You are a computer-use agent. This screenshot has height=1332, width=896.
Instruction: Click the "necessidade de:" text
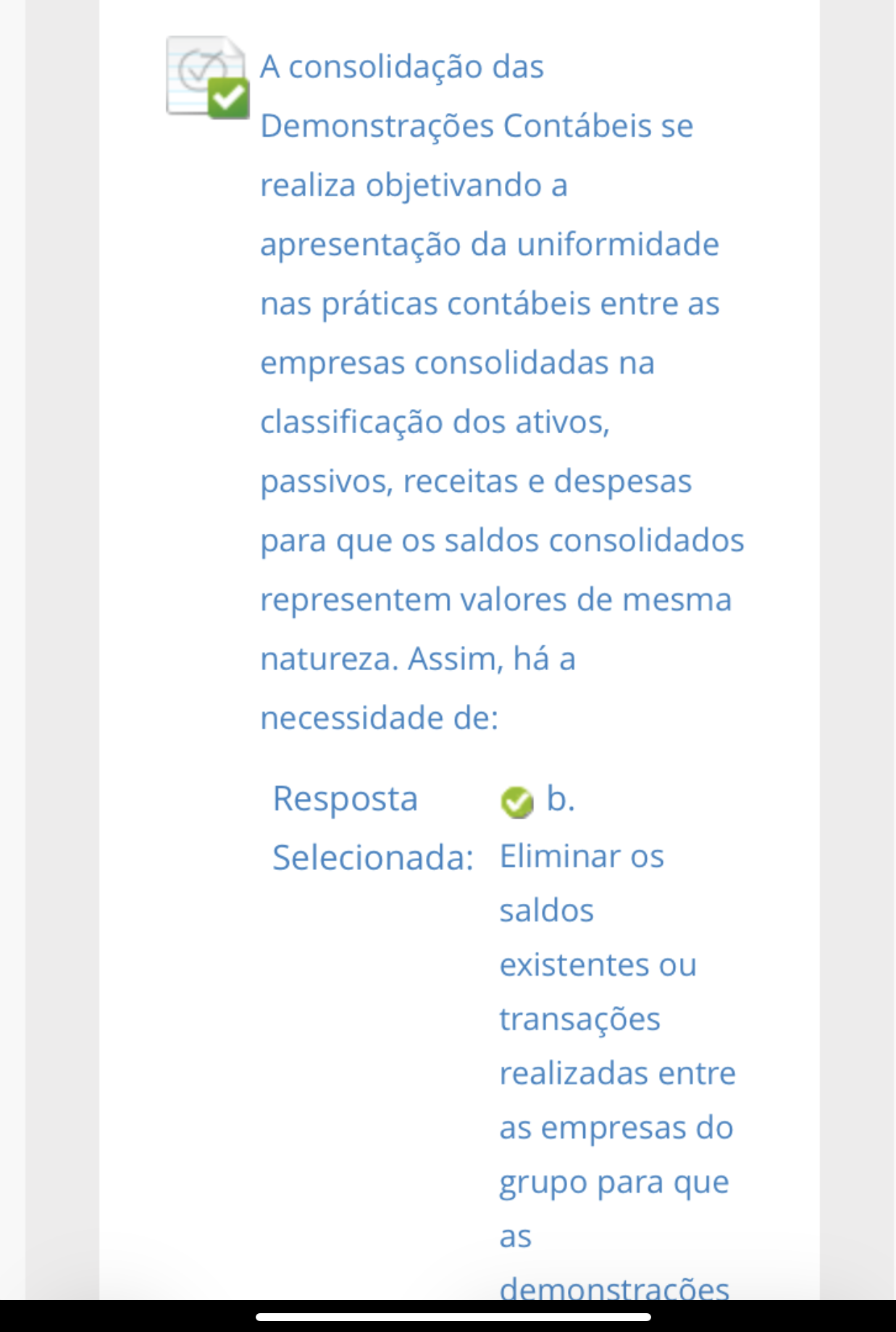(379, 719)
